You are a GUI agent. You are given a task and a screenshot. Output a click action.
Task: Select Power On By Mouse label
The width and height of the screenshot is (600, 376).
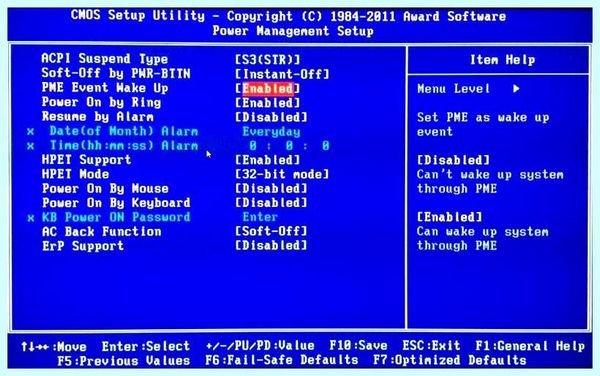(105, 188)
